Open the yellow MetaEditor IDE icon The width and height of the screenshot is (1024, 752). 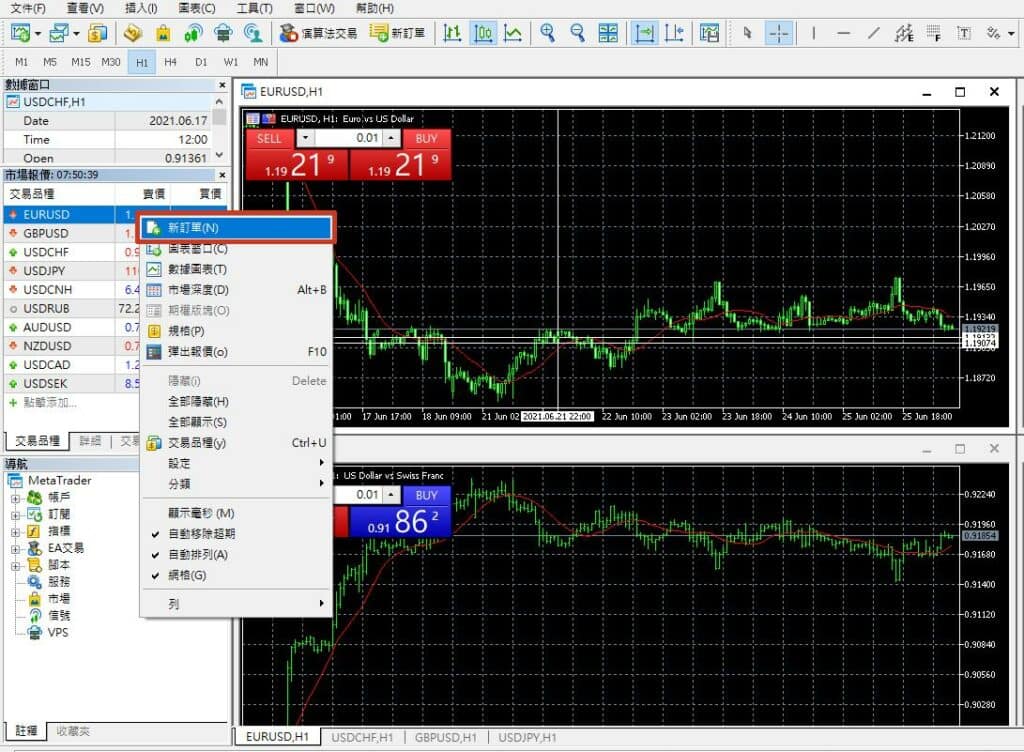point(133,33)
